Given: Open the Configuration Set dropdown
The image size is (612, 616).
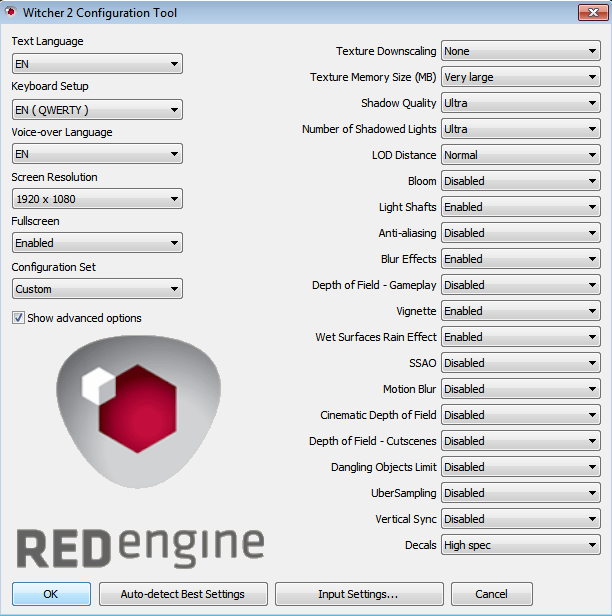Looking at the screenshot, I should 97,289.
